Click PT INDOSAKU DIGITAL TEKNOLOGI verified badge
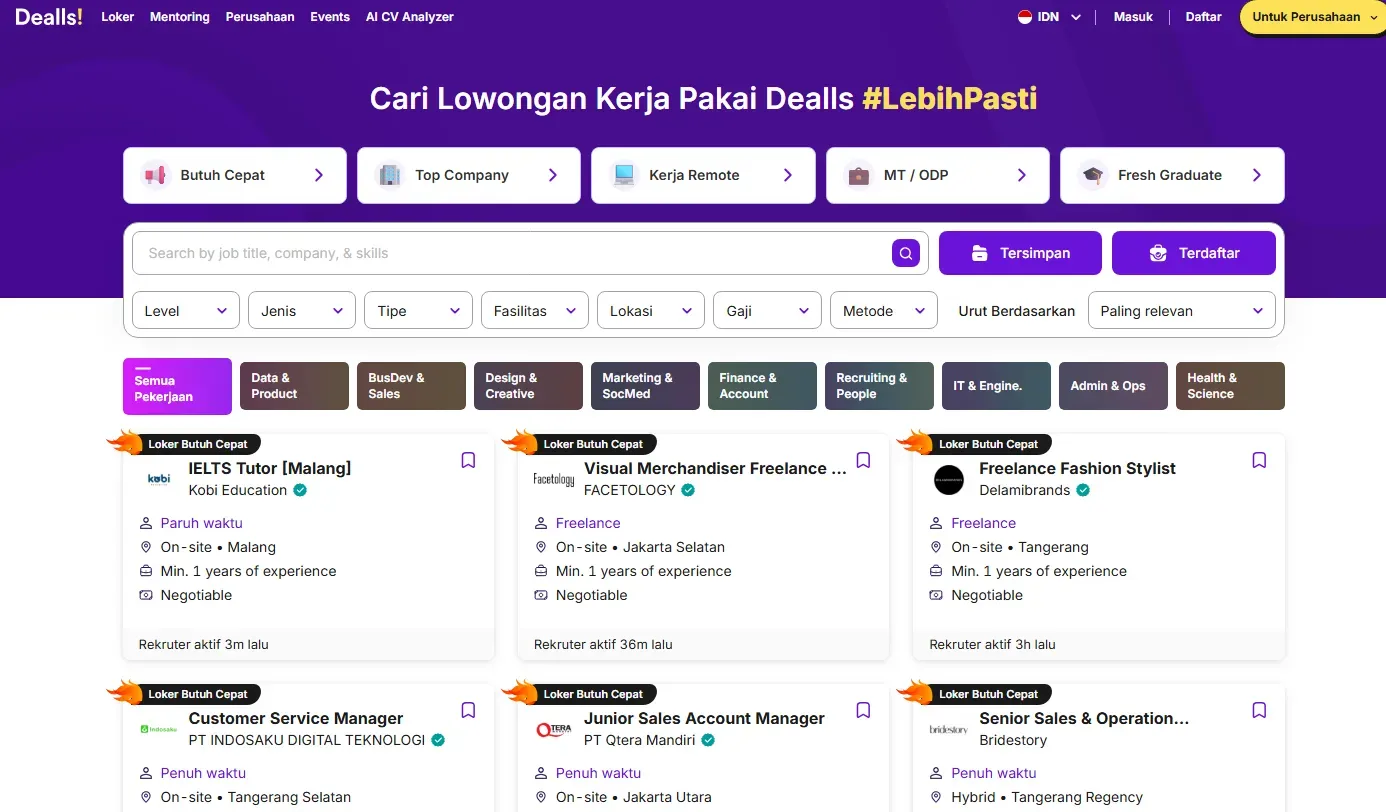This screenshot has width=1386, height=812. point(438,740)
